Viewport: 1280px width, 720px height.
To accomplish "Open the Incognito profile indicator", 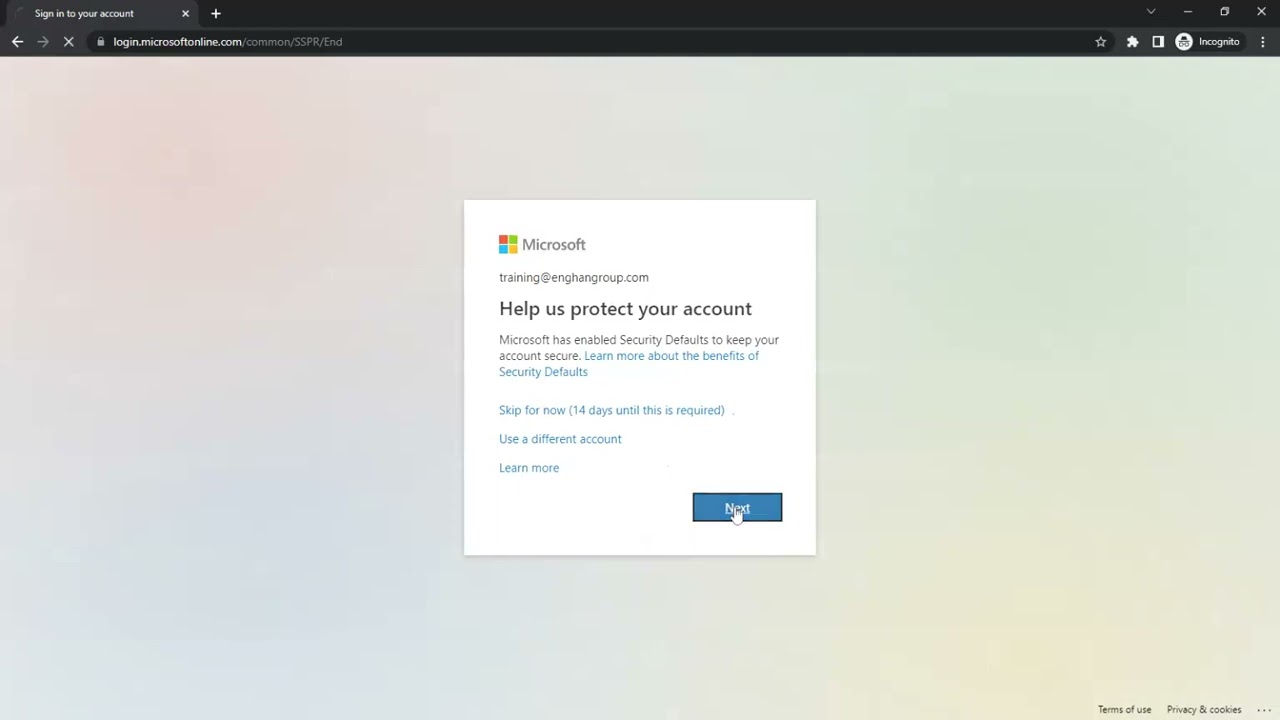I will 1208,42.
